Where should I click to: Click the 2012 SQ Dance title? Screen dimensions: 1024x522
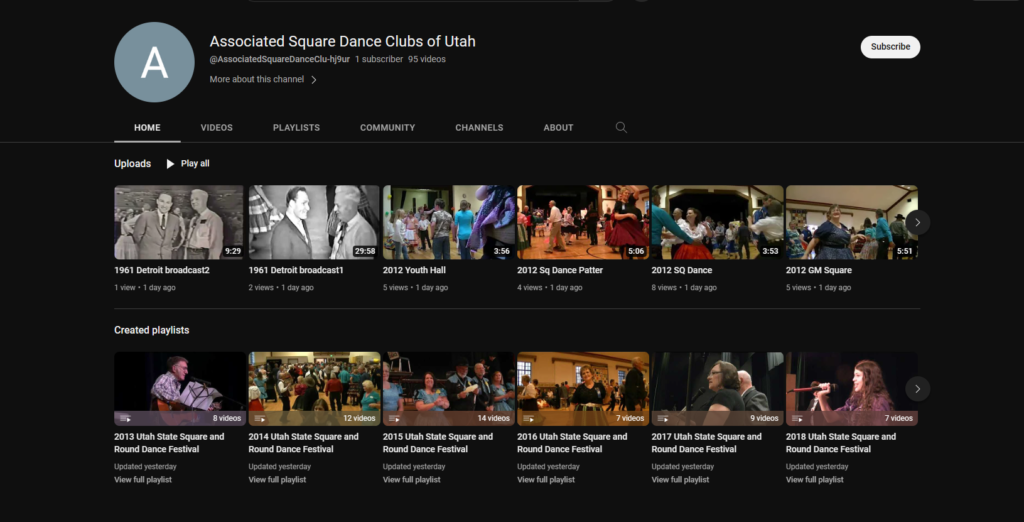click(x=682, y=270)
